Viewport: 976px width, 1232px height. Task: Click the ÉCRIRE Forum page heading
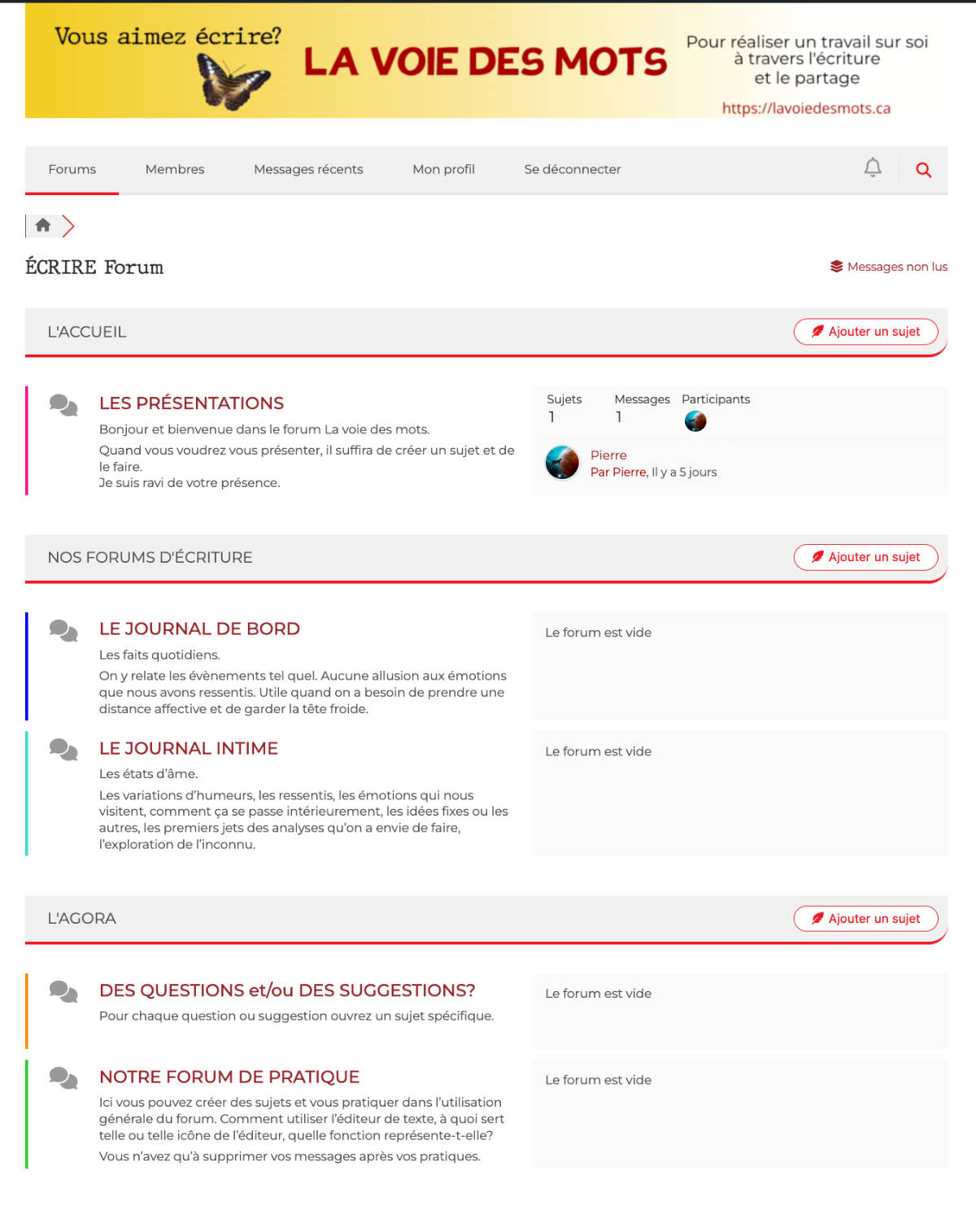(x=94, y=267)
